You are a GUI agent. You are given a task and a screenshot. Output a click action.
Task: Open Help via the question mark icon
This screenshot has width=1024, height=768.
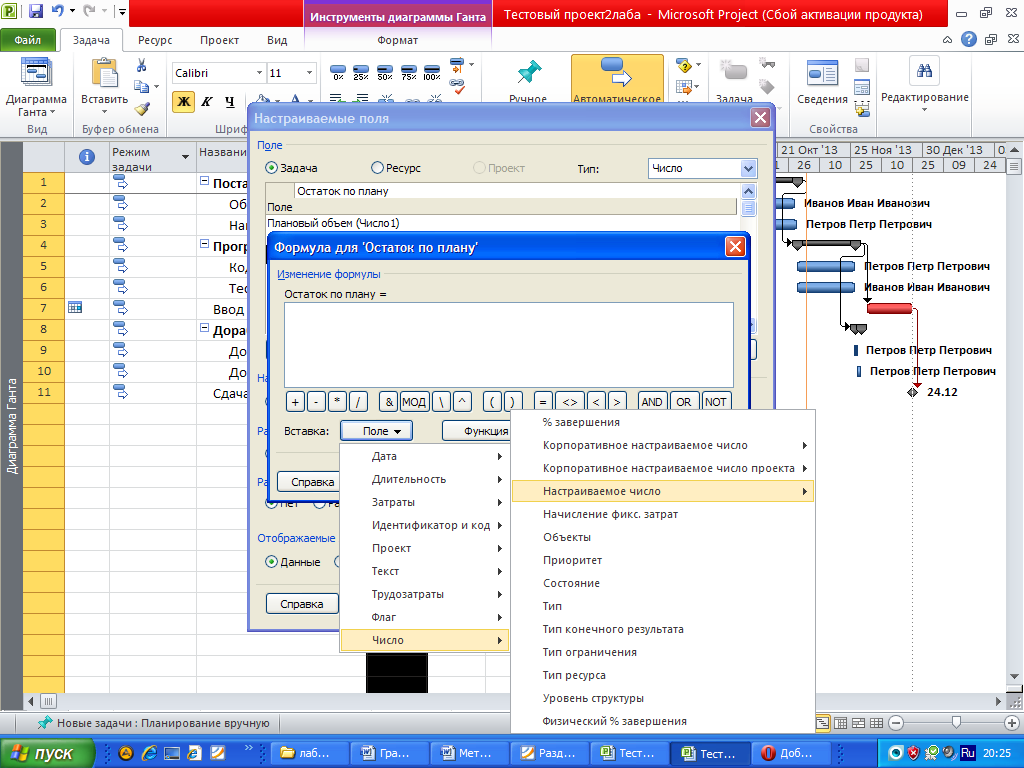[x=969, y=39]
